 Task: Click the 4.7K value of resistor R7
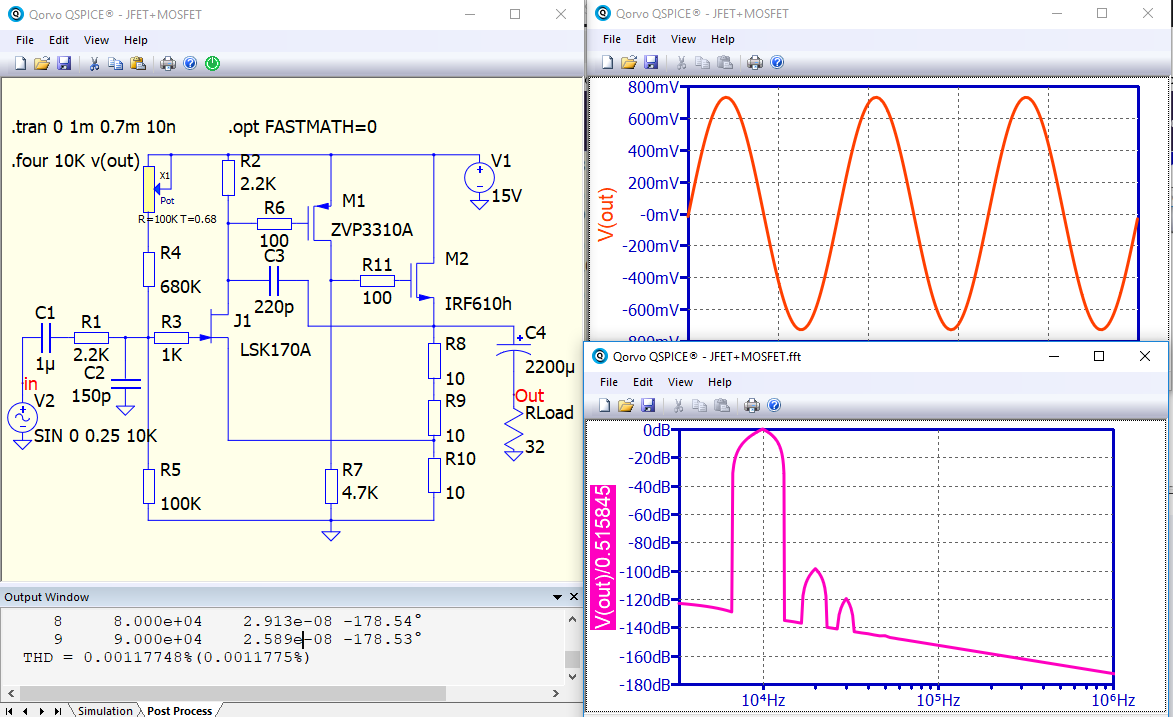coord(360,492)
